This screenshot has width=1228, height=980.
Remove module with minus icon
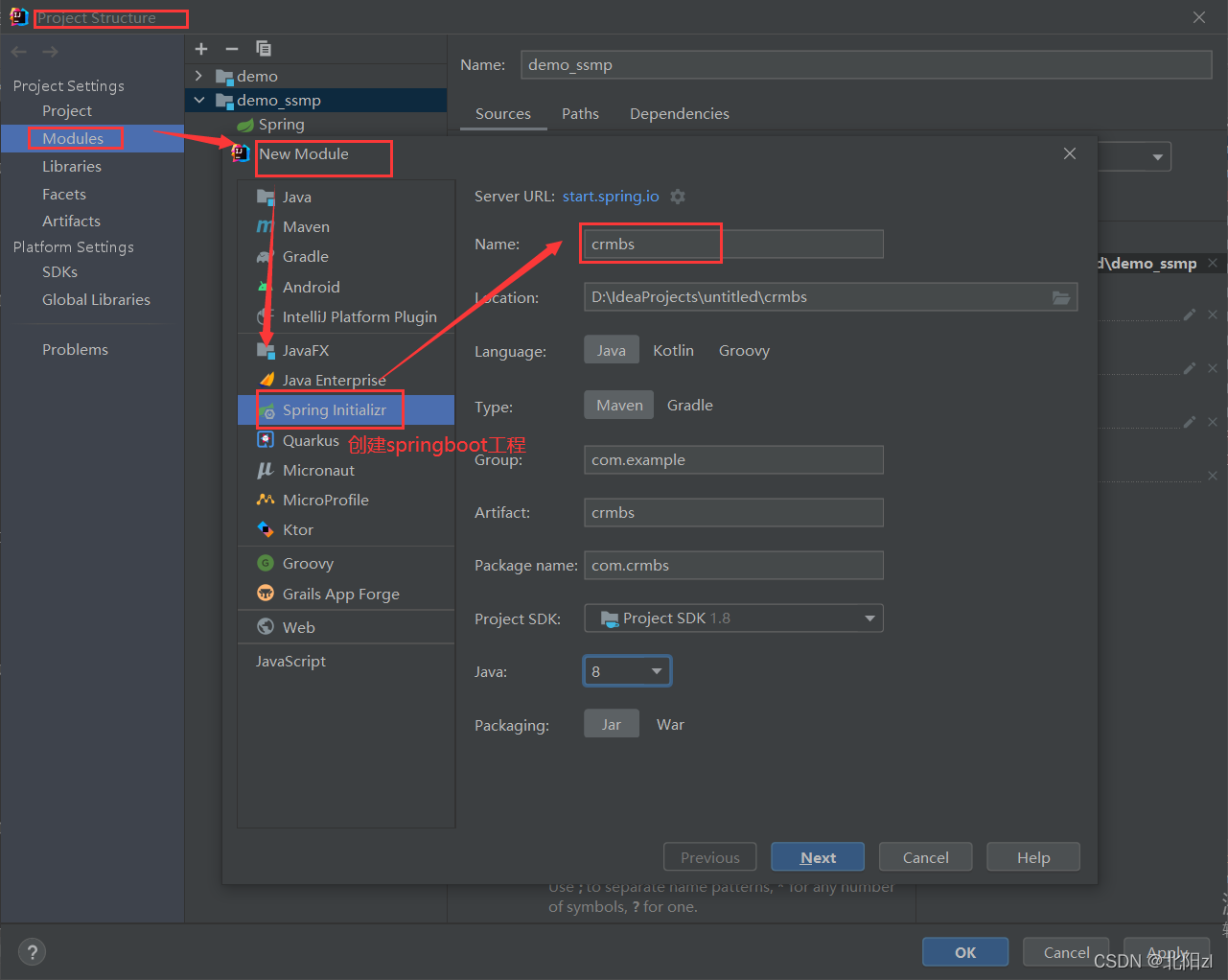[232, 49]
